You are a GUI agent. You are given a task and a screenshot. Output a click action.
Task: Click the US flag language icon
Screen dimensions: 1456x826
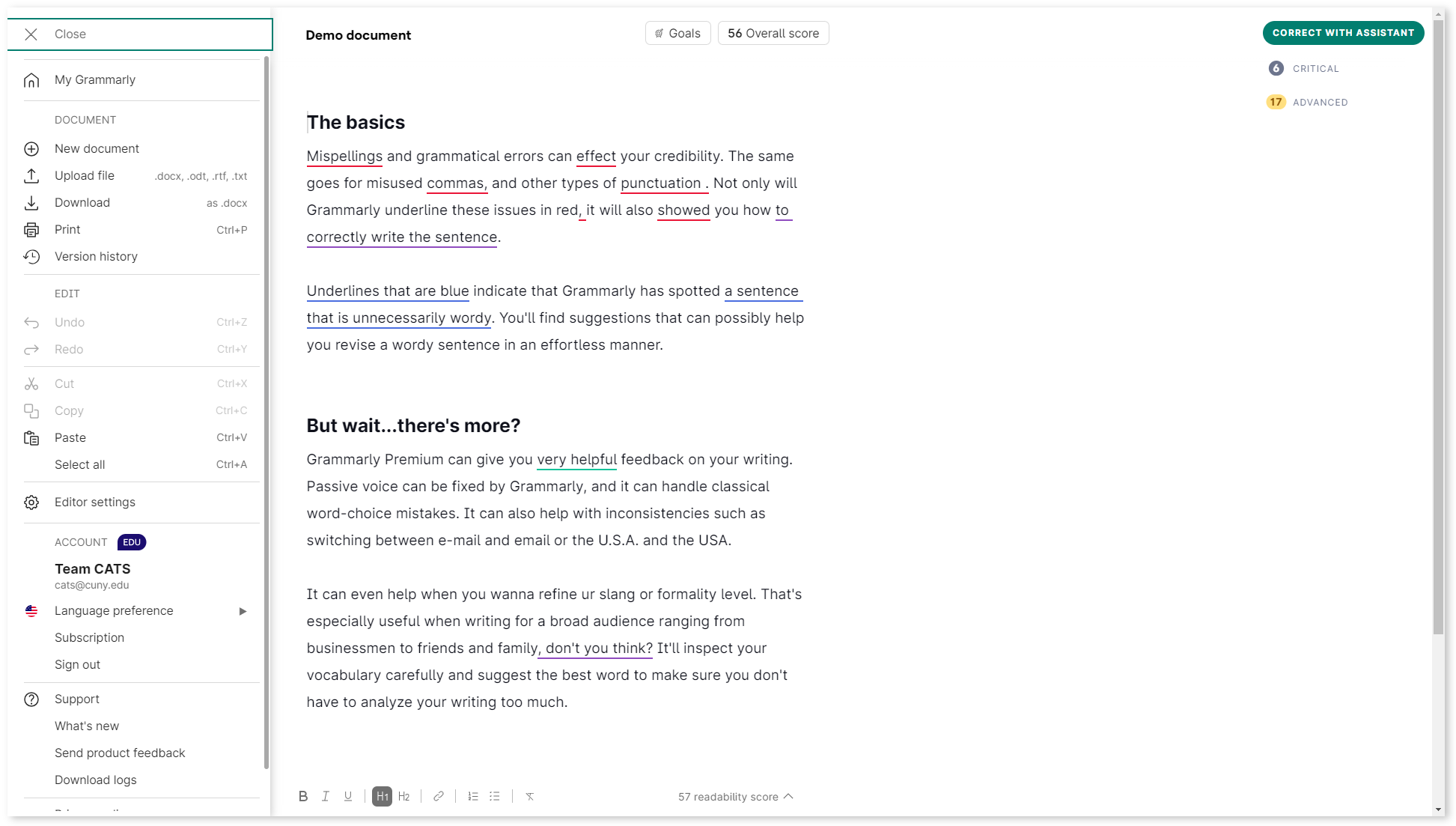[x=31, y=611]
